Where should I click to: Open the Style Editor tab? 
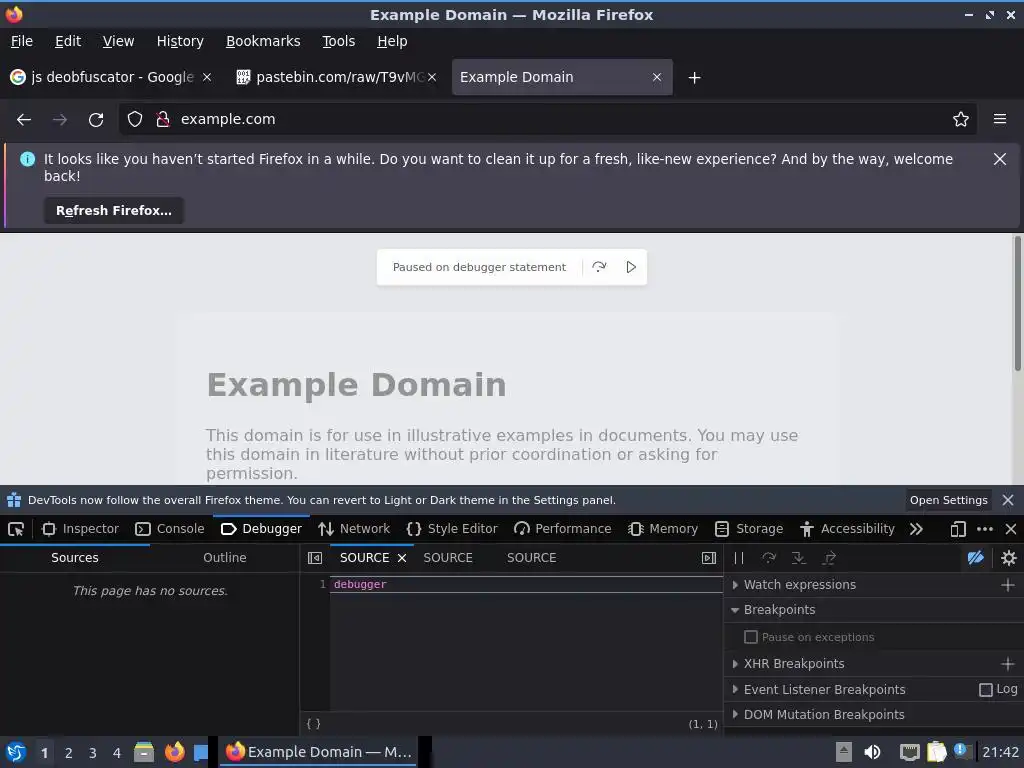pyautogui.click(x=452, y=529)
